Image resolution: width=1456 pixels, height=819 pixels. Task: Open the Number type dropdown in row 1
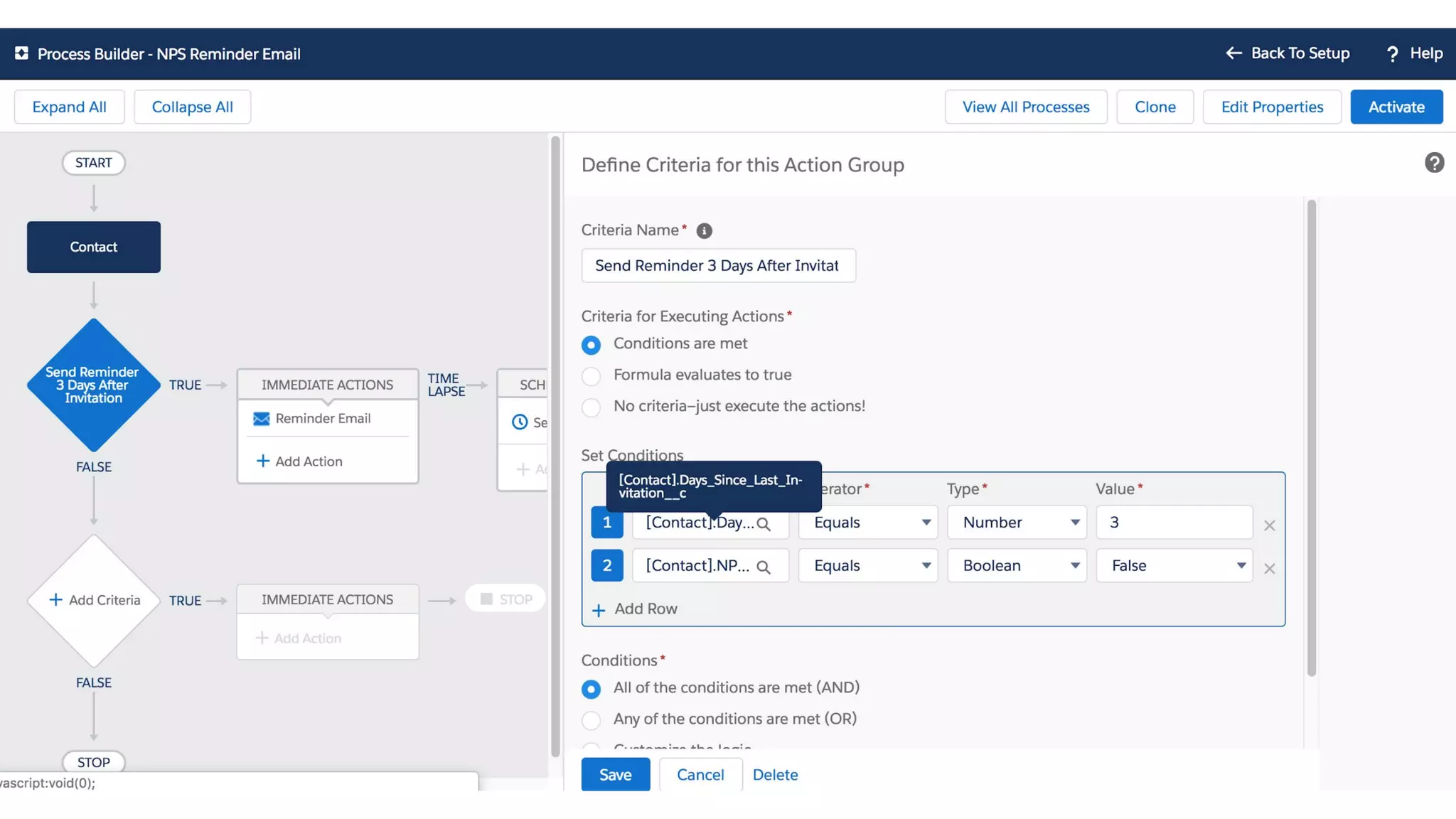click(x=1017, y=523)
